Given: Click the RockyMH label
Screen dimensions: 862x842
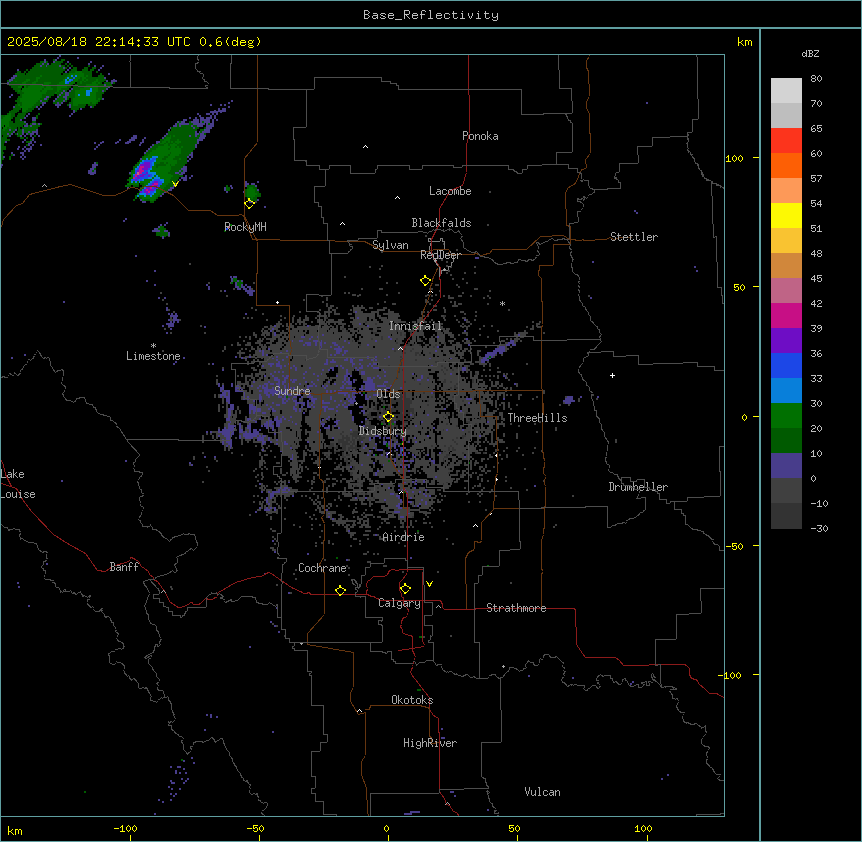Looking at the screenshot, I should click(x=245, y=227).
